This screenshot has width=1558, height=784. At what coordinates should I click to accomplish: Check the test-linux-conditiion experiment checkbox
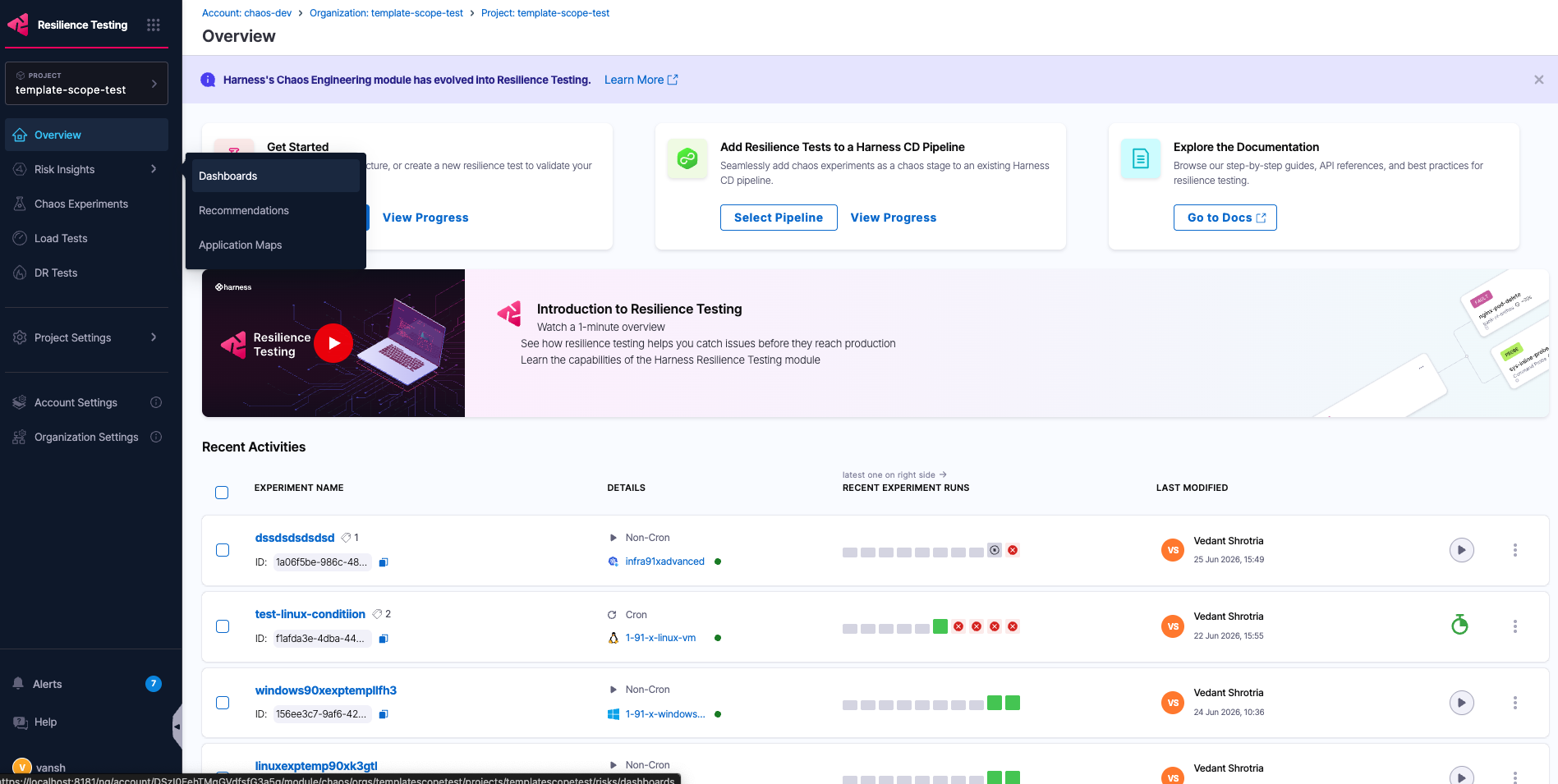point(223,626)
